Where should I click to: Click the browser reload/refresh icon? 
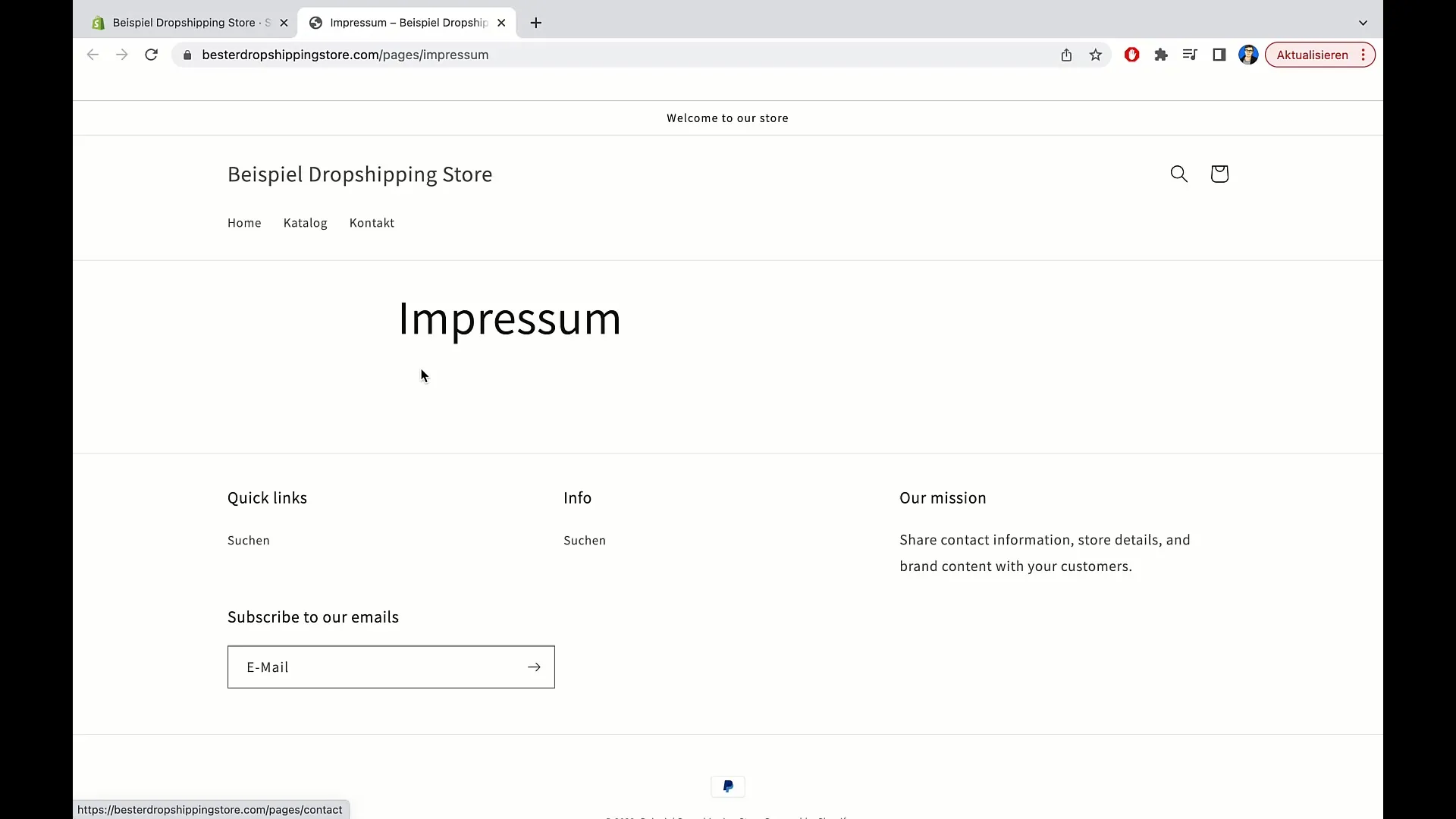tap(151, 55)
